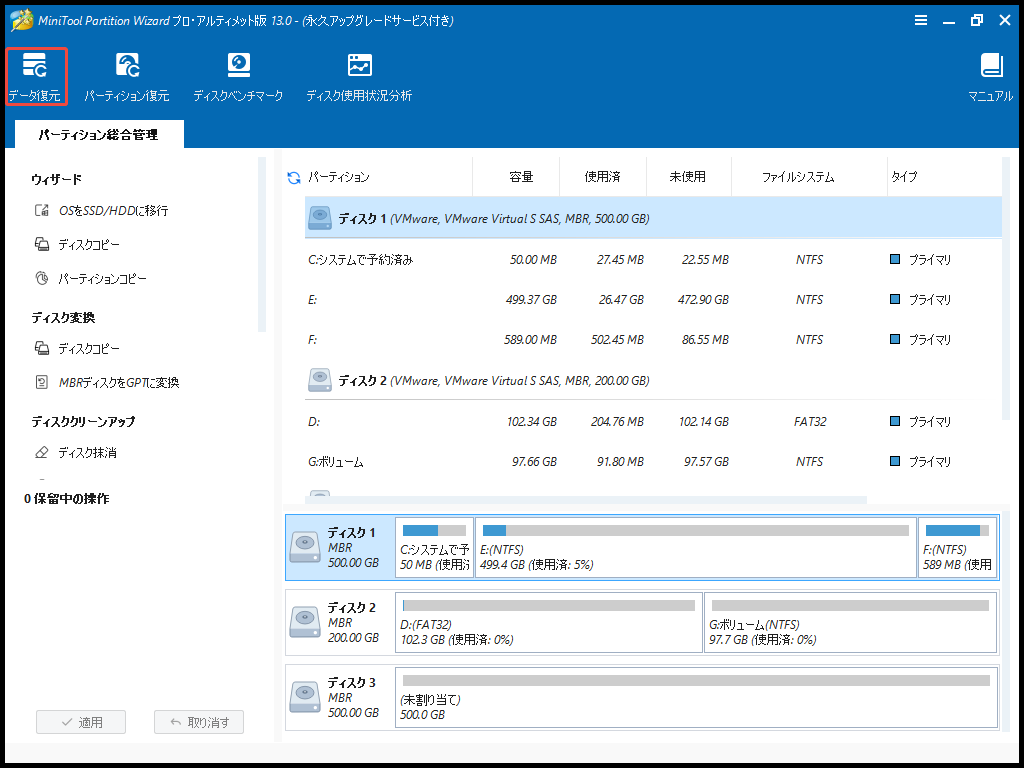Image resolution: width=1024 pixels, height=768 pixels.
Task: Select MBRディスクをGPTに変換 in the sidebar
Action: pos(118,383)
